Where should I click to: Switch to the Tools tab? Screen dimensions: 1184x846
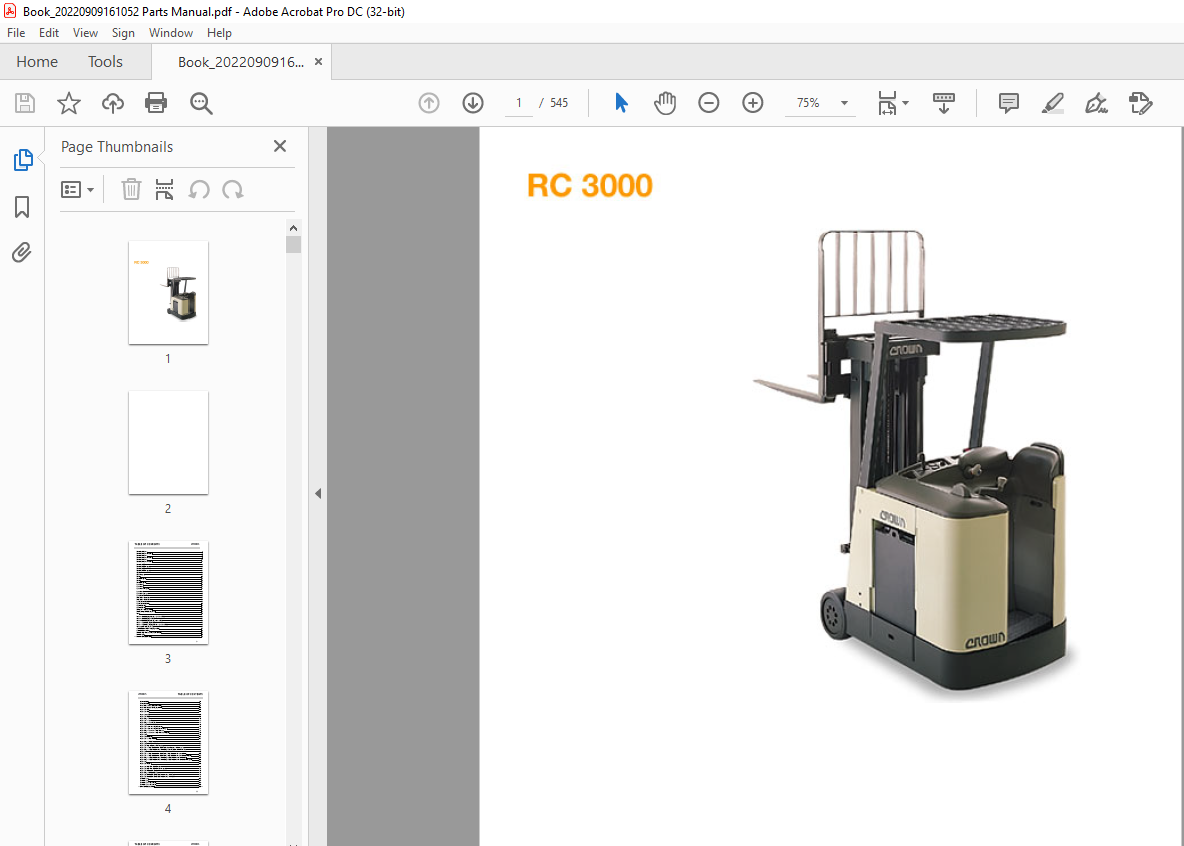click(x=105, y=62)
